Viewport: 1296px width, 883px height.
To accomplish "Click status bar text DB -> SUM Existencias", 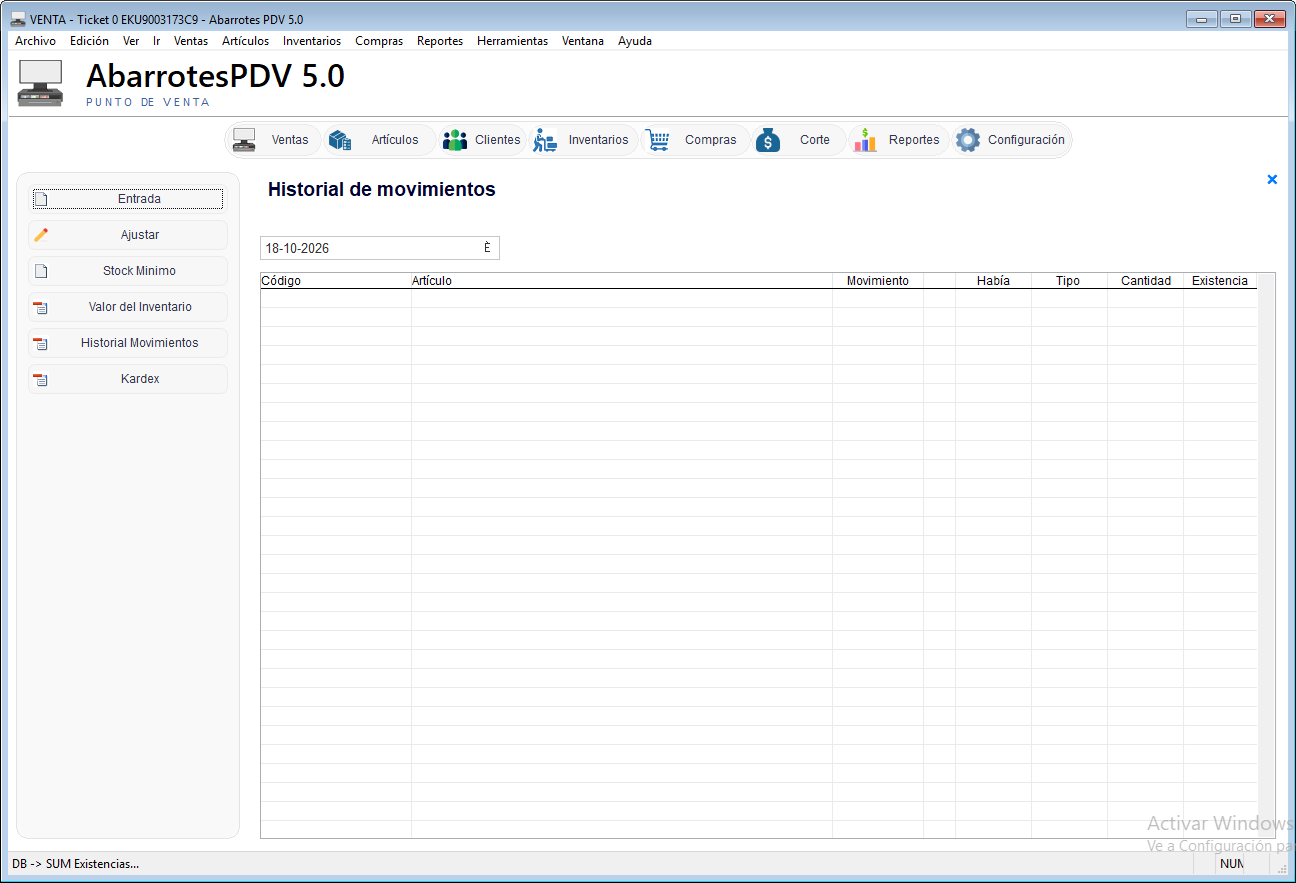I will tap(75, 864).
